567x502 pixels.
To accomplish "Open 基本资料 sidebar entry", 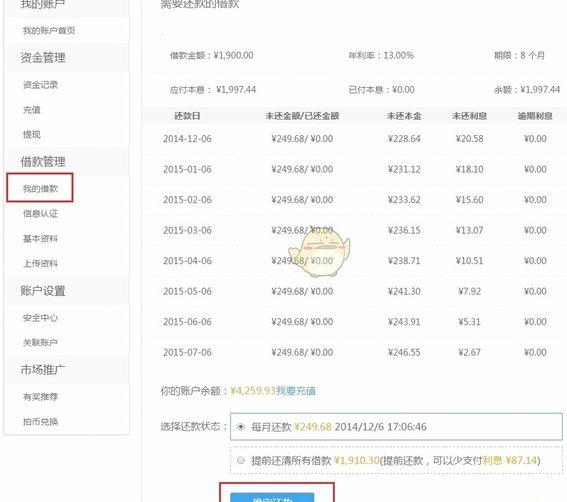I will (40, 238).
